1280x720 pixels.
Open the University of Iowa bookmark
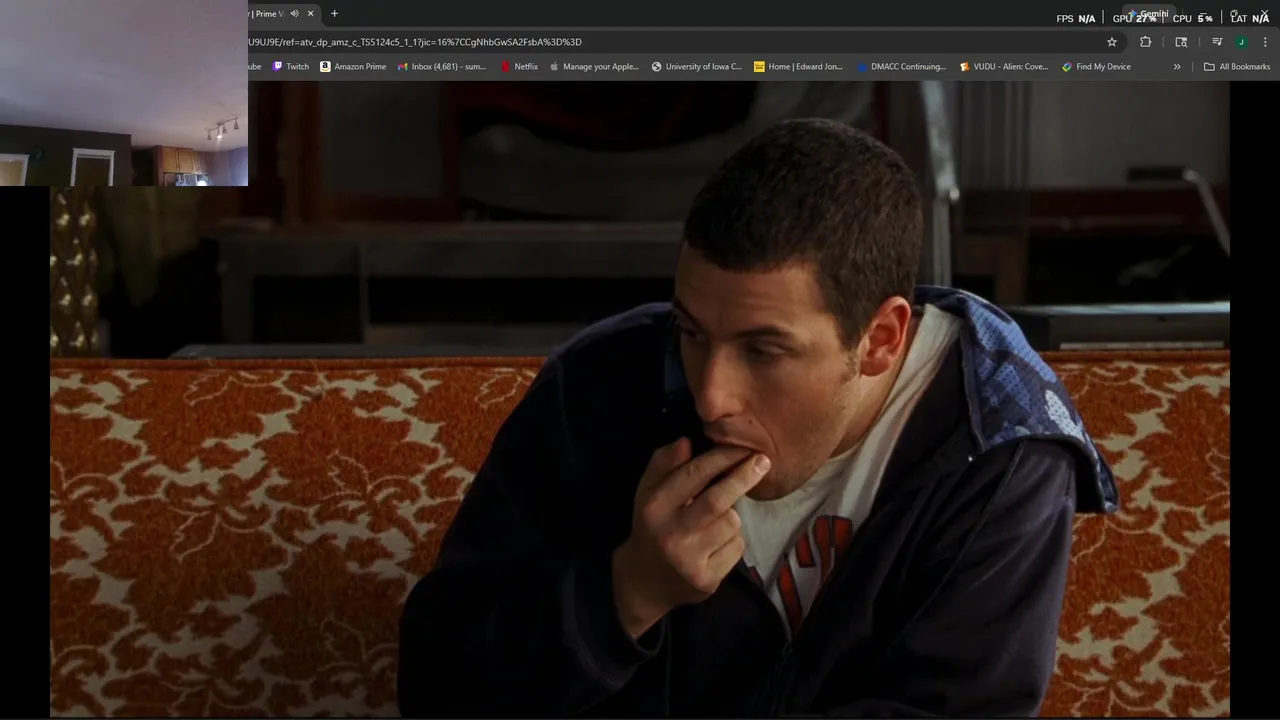(x=697, y=67)
